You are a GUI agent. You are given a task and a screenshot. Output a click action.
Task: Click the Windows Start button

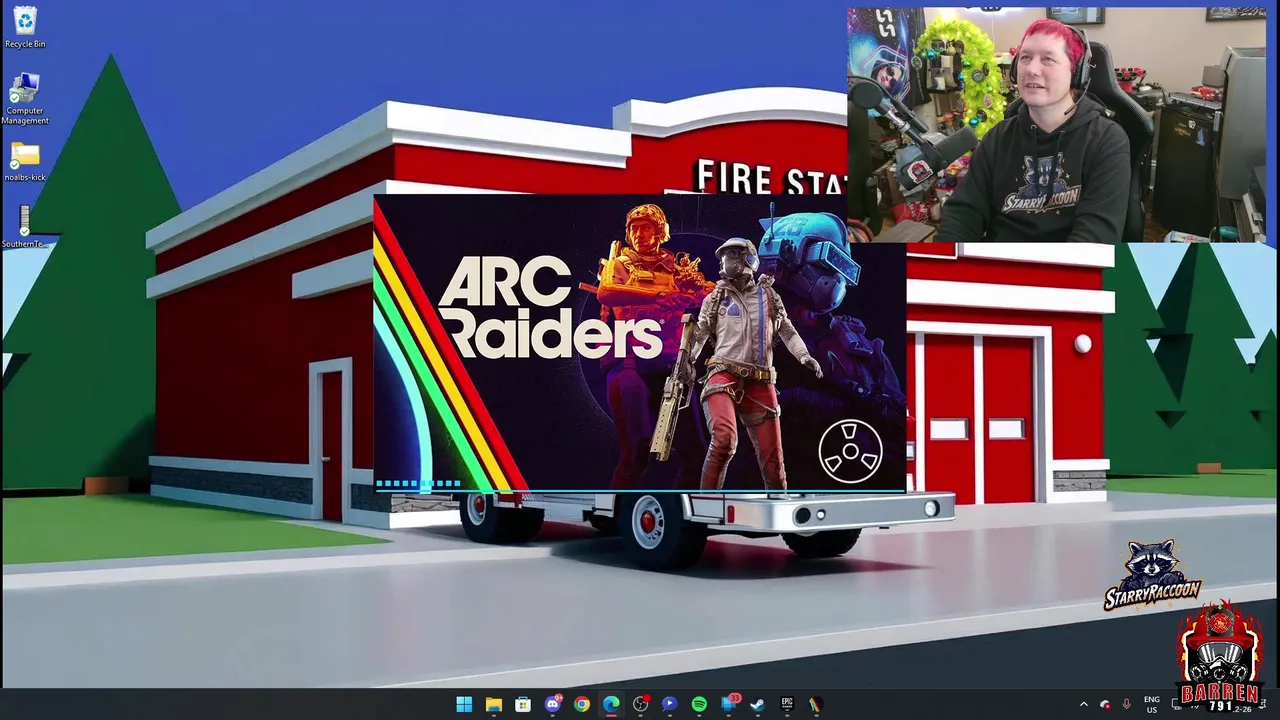point(464,704)
